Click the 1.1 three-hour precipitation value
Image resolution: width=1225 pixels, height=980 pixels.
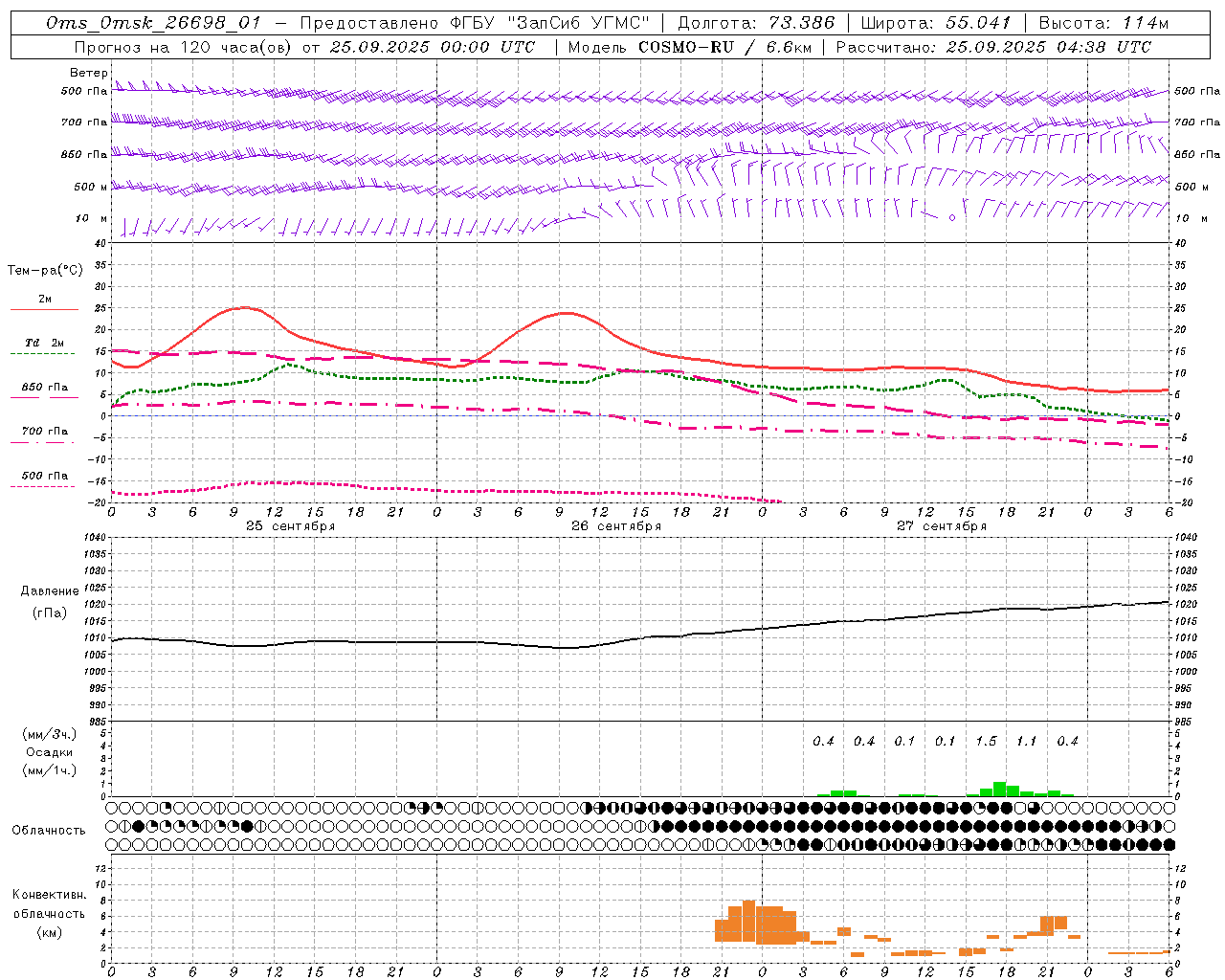[1026, 742]
